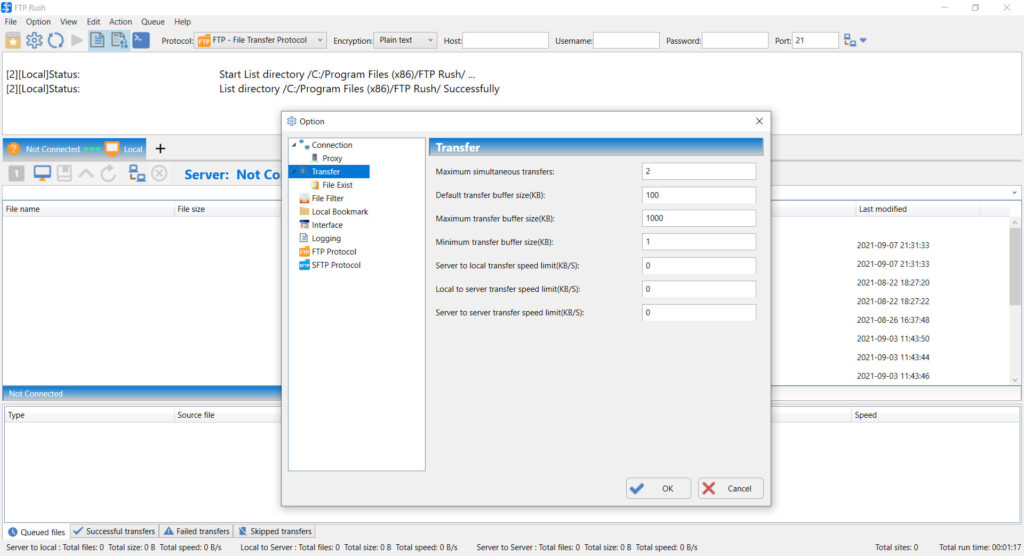Add a new tab with the plus button

coord(160,149)
